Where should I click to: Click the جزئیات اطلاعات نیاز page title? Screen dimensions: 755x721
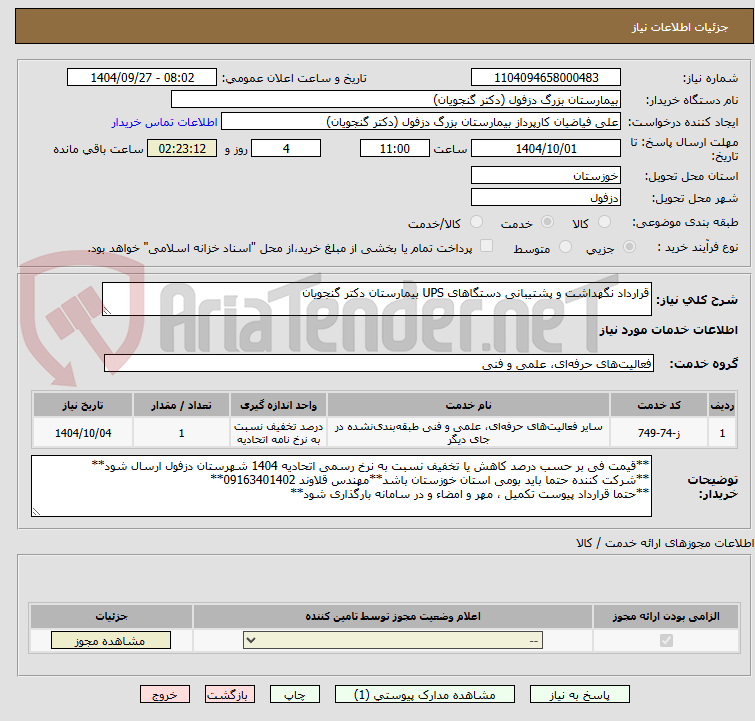coord(680,27)
